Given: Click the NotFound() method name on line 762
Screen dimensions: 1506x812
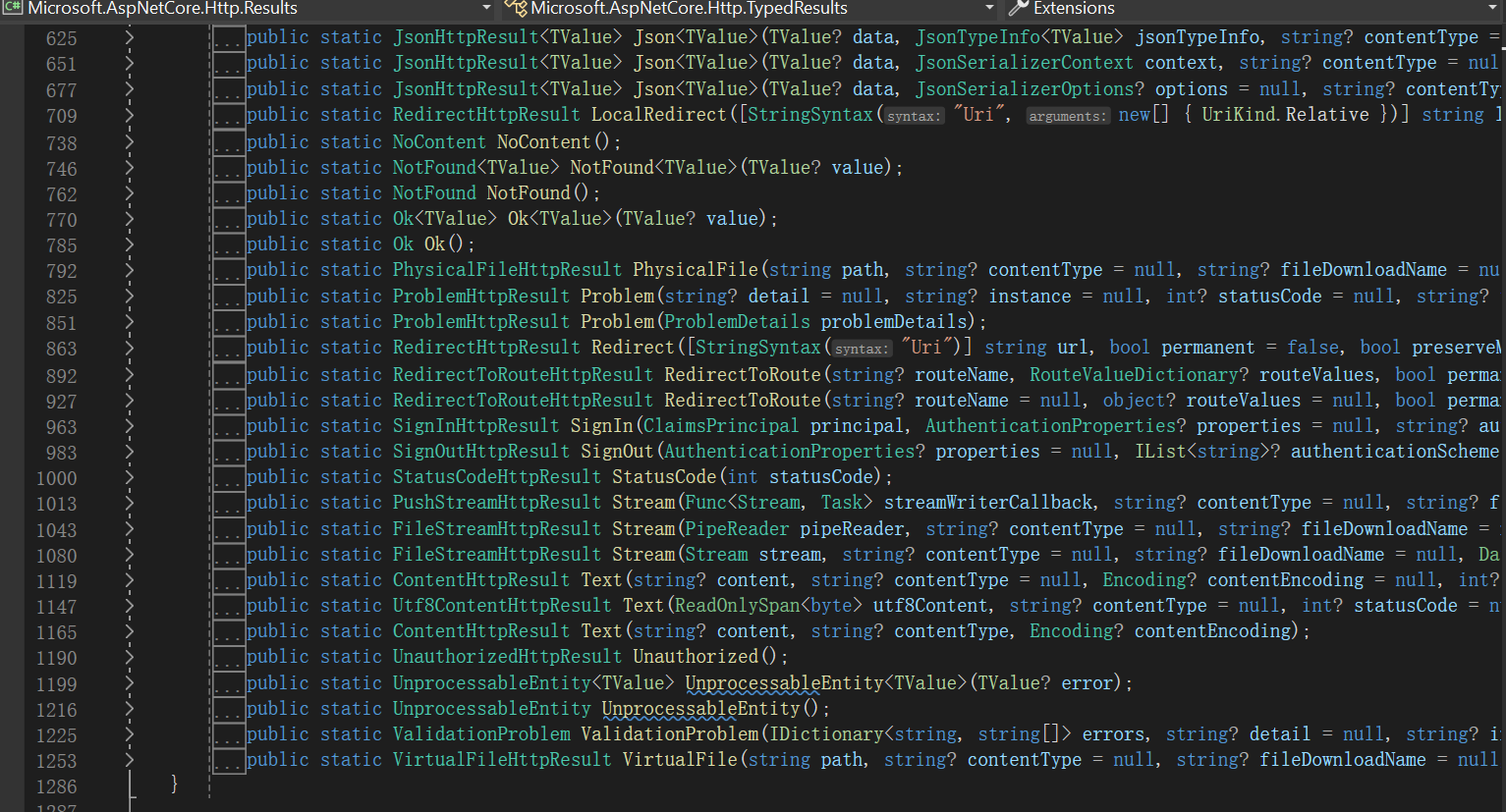Looking at the screenshot, I should (x=528, y=193).
